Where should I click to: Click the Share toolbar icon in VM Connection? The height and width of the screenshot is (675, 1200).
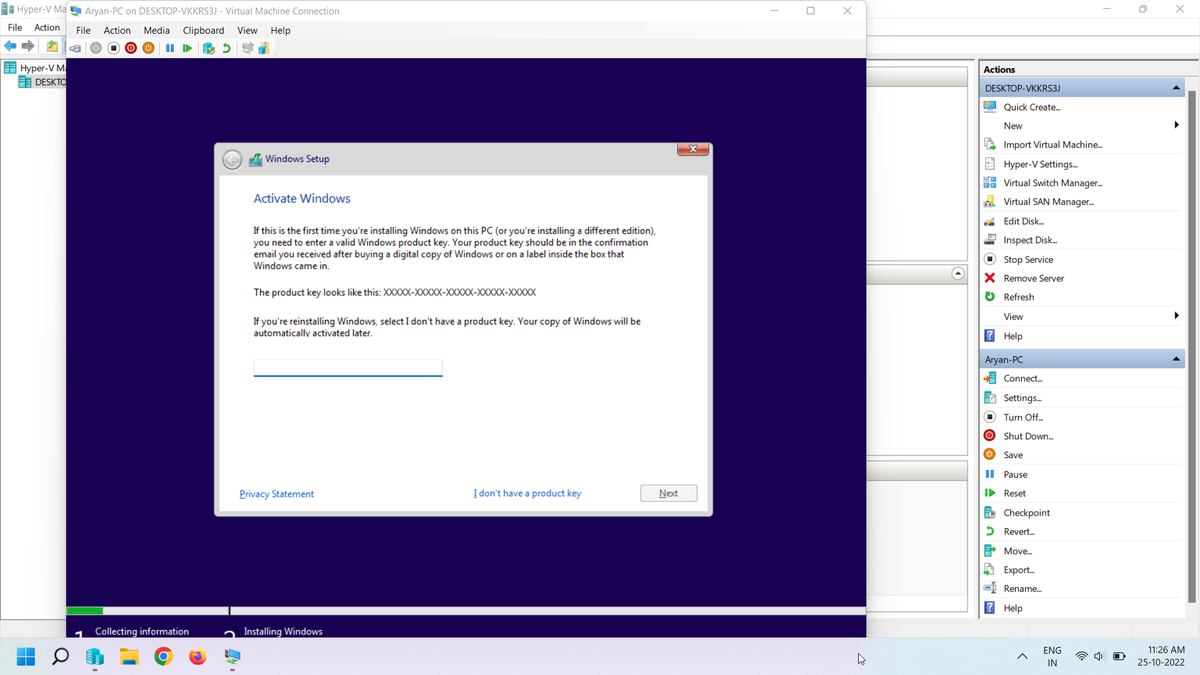[264, 48]
